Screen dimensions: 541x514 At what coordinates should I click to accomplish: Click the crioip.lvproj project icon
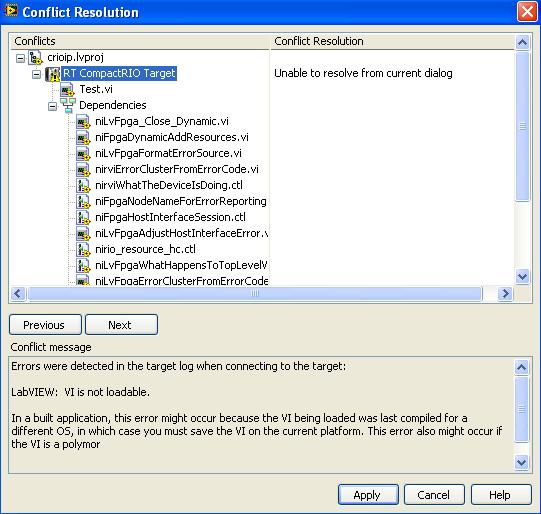pyautogui.click(x=36, y=58)
